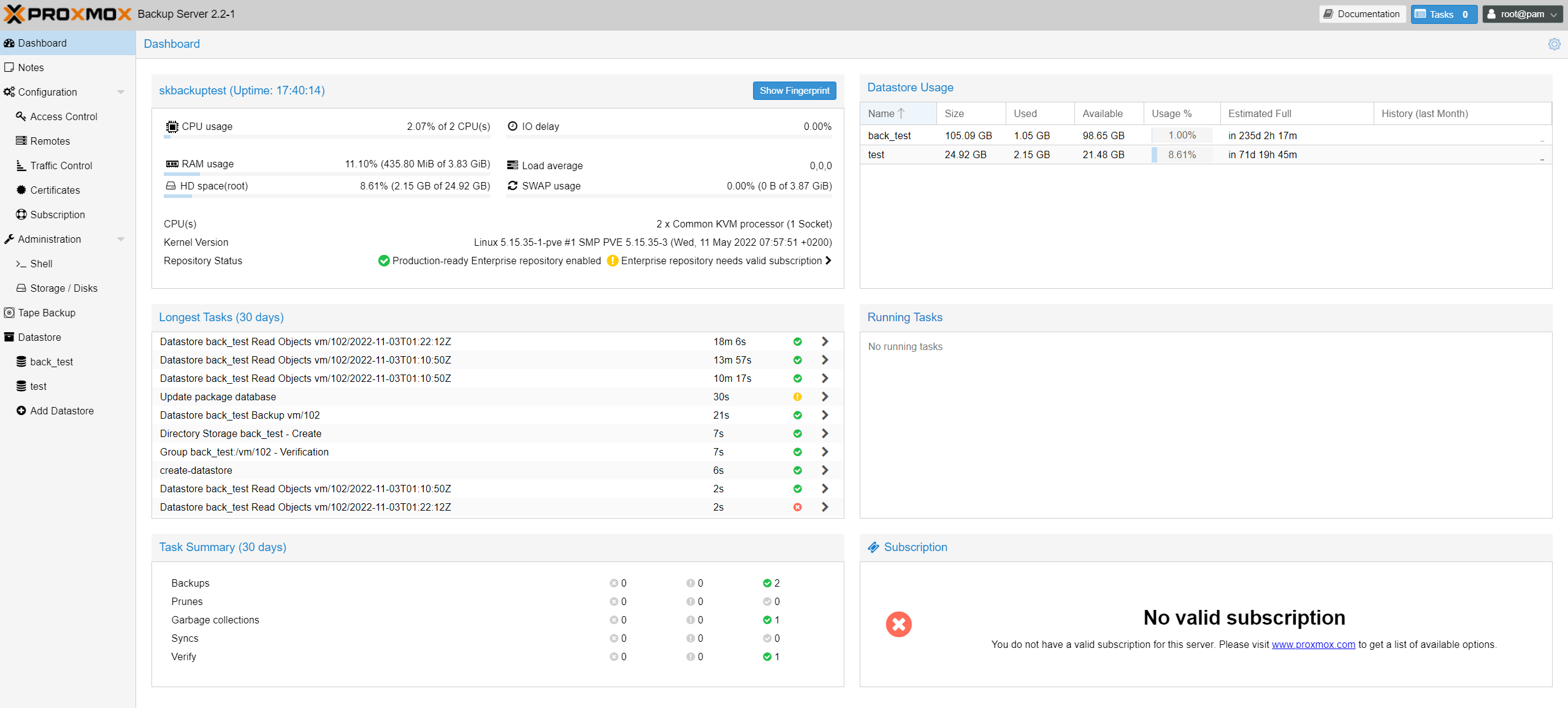Open the dashboard settings gear icon
The height and width of the screenshot is (708, 1568).
click(1554, 44)
